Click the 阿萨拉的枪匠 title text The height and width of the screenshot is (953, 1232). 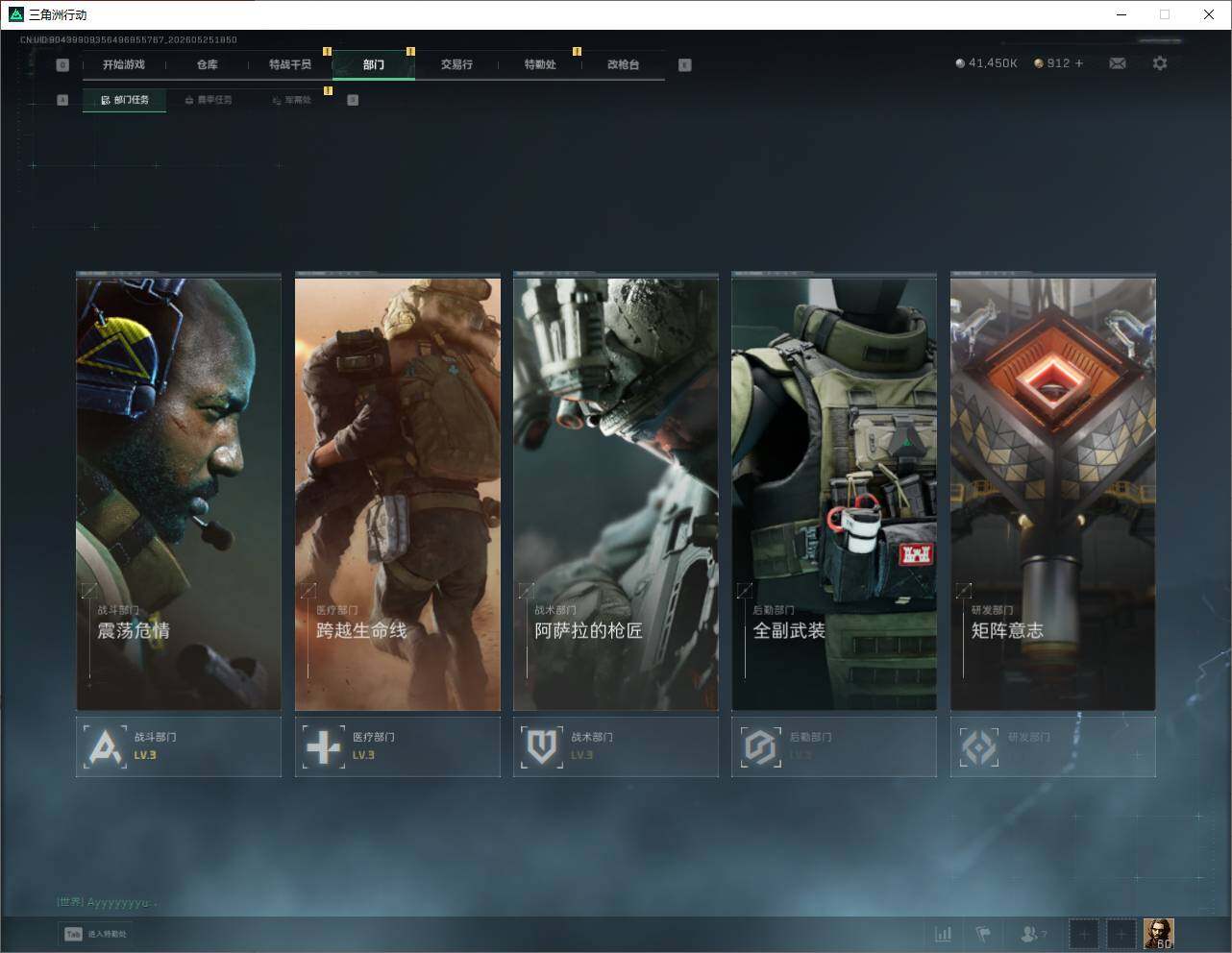[x=589, y=631]
